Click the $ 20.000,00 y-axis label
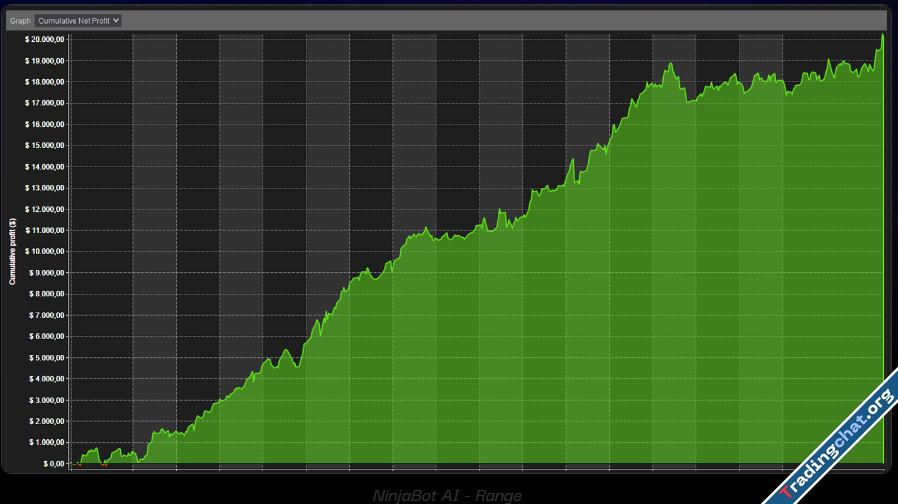The image size is (898, 504). tap(45, 39)
